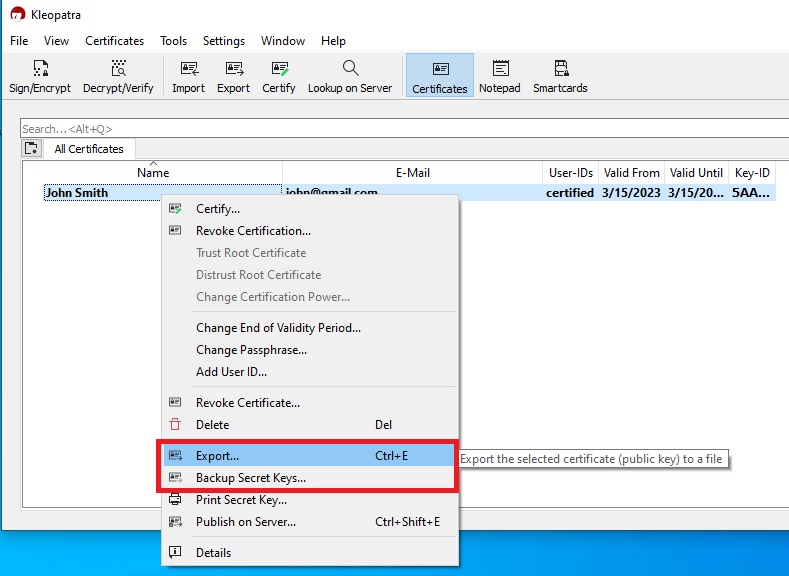This screenshot has width=789, height=576.
Task: Open the Sign/Encrypt toolbar tool
Action: pos(40,76)
